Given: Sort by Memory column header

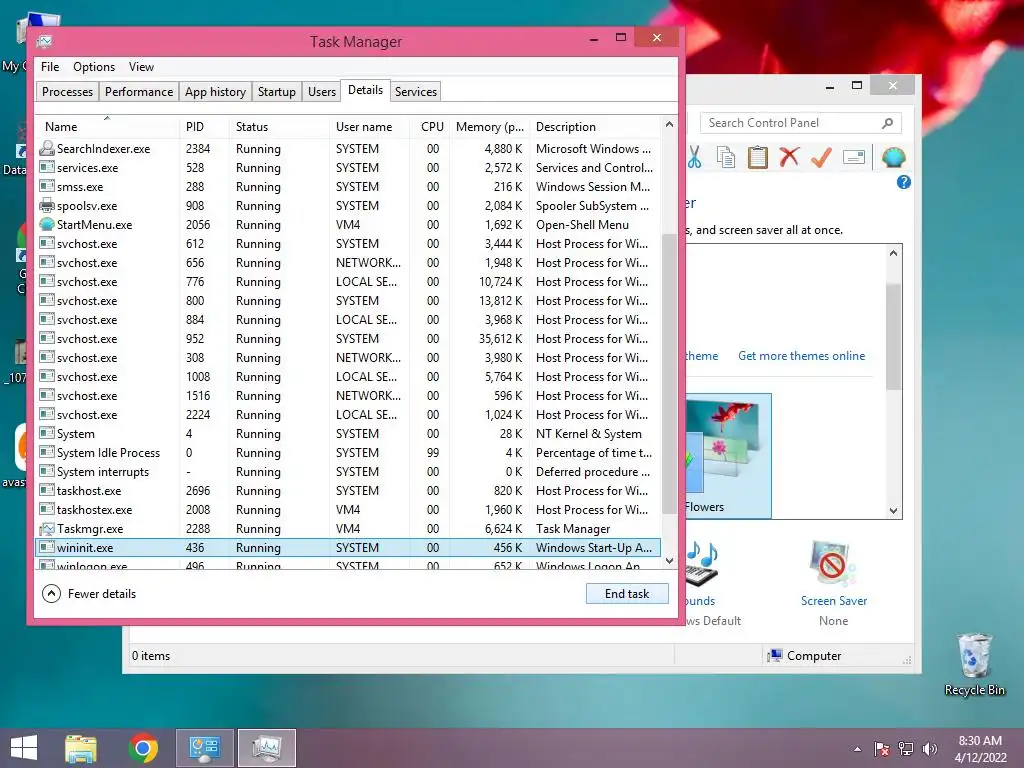Looking at the screenshot, I should [x=490, y=127].
